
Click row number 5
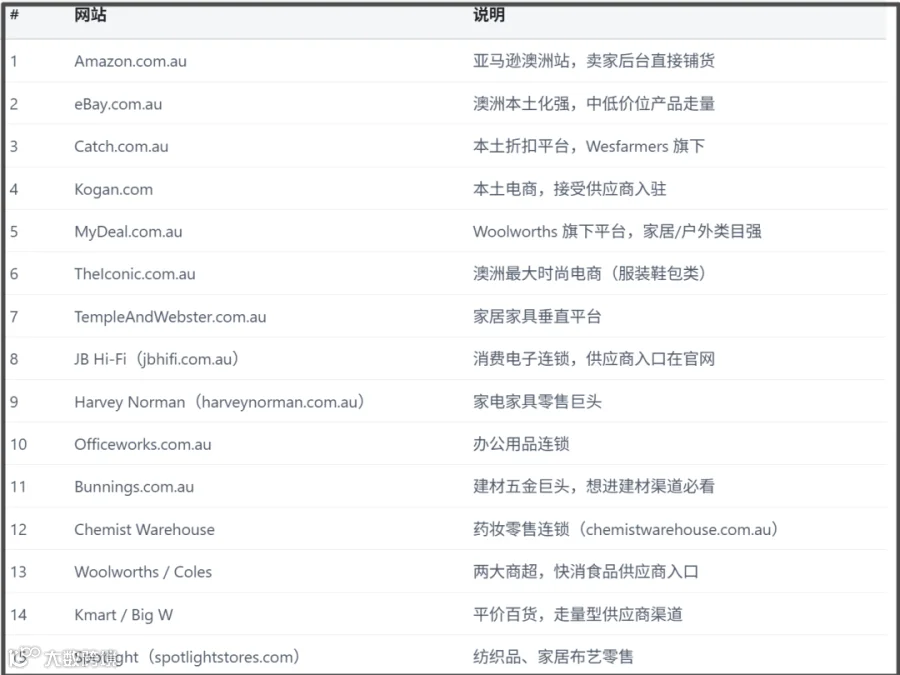pyautogui.click(x=14, y=232)
